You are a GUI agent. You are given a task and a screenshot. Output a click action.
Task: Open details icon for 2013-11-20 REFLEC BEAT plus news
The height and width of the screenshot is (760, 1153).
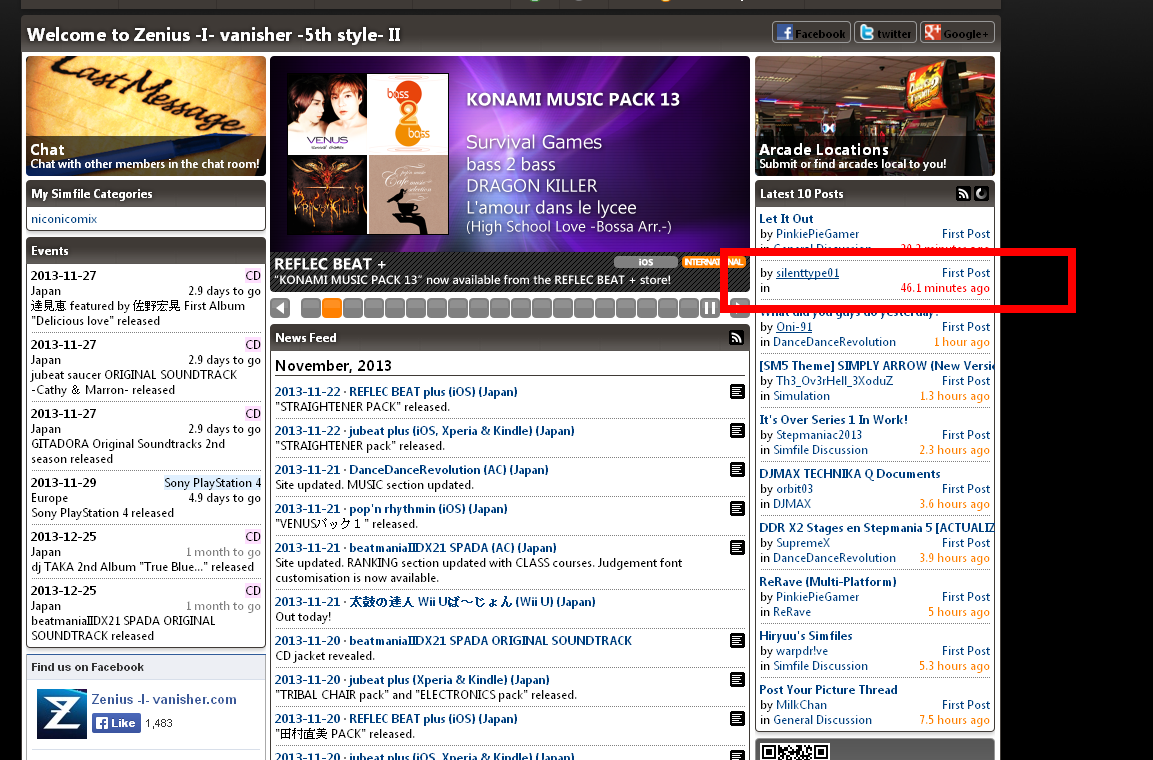click(x=737, y=719)
